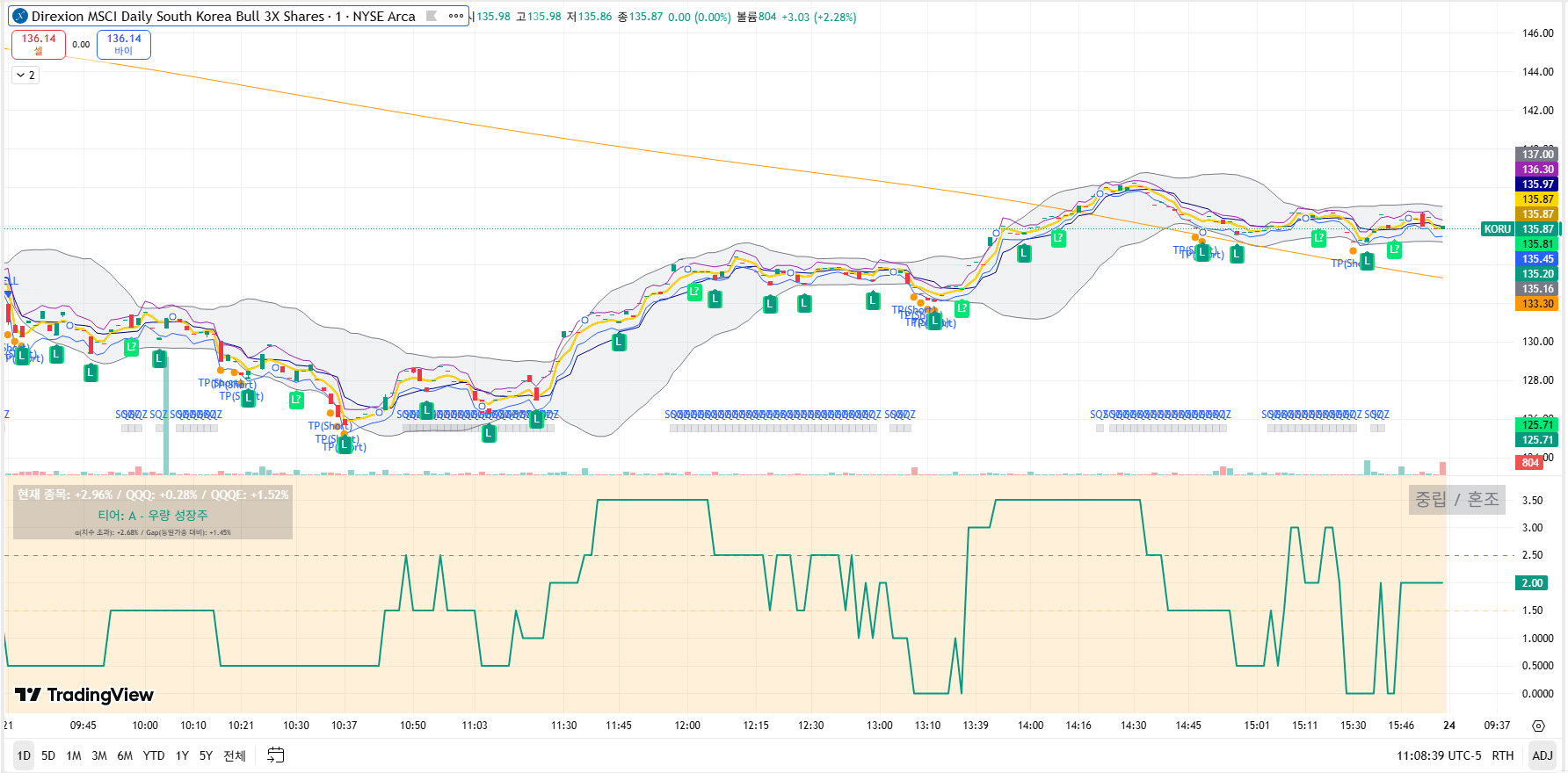Click the blue buy button at 136.14

[124, 44]
